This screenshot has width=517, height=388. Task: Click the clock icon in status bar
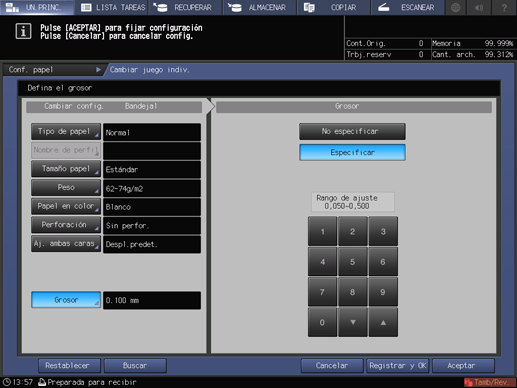pos(6,382)
